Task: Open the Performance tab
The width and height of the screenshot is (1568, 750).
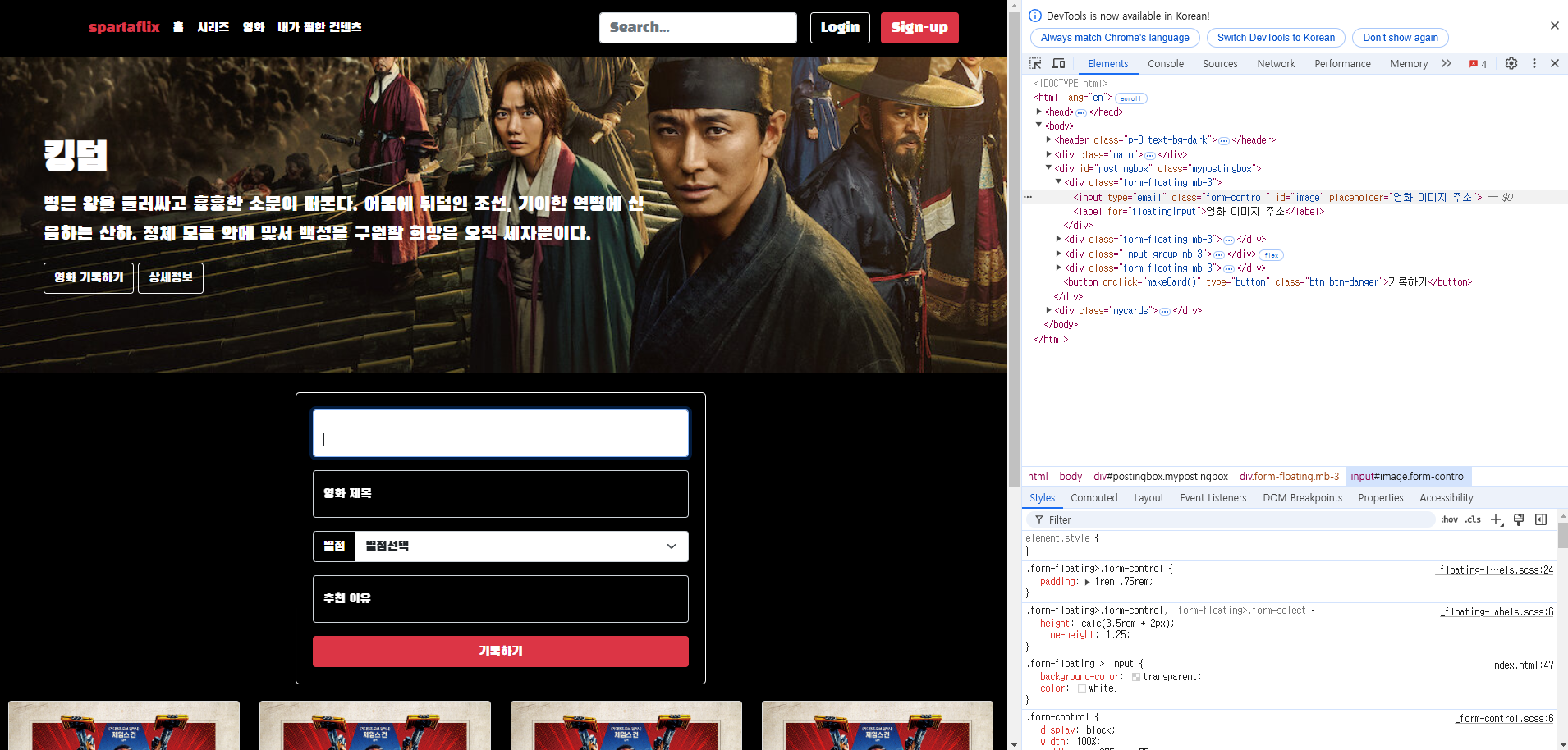Action: (1342, 63)
